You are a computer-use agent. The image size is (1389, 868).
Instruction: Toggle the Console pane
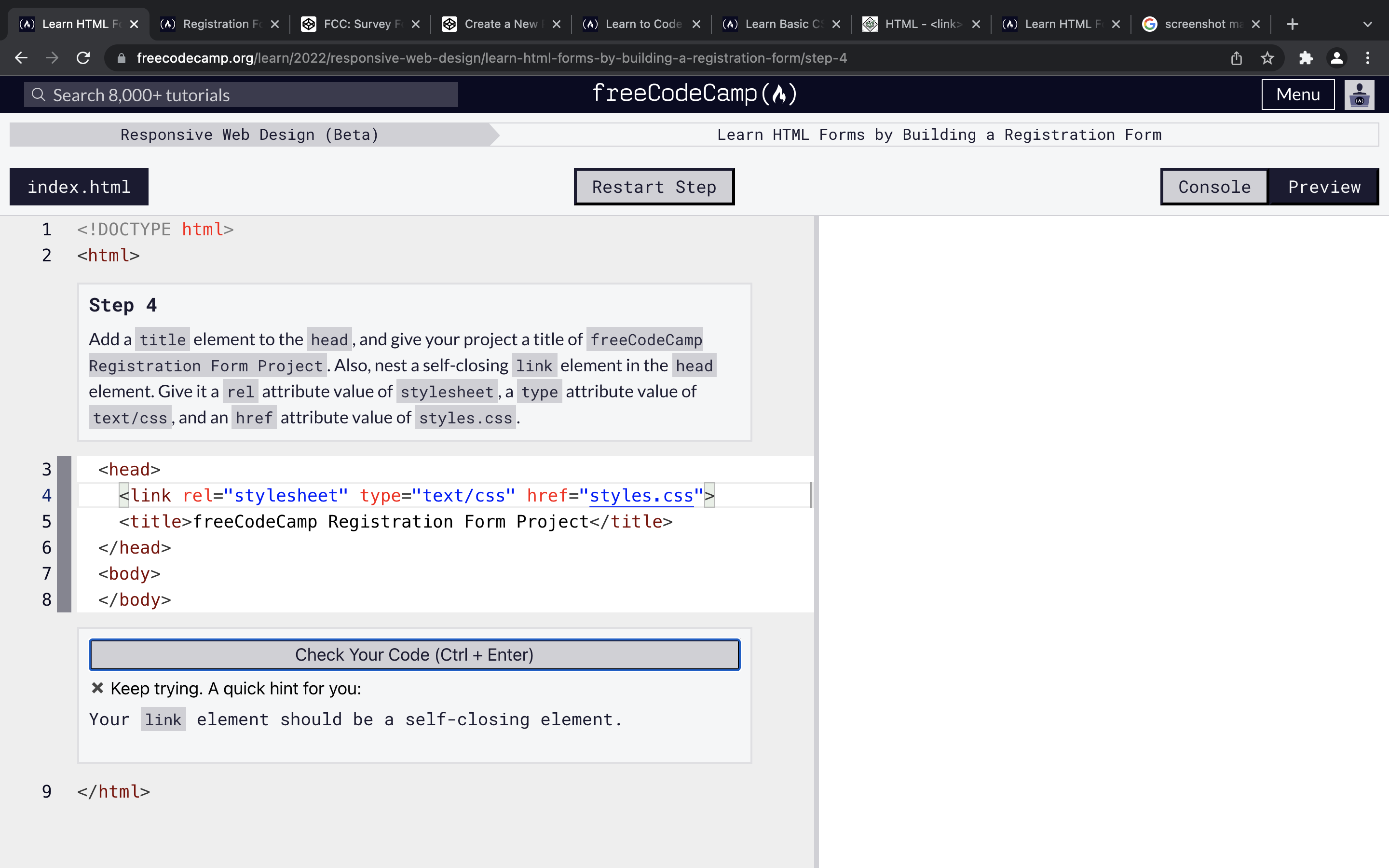1214,187
